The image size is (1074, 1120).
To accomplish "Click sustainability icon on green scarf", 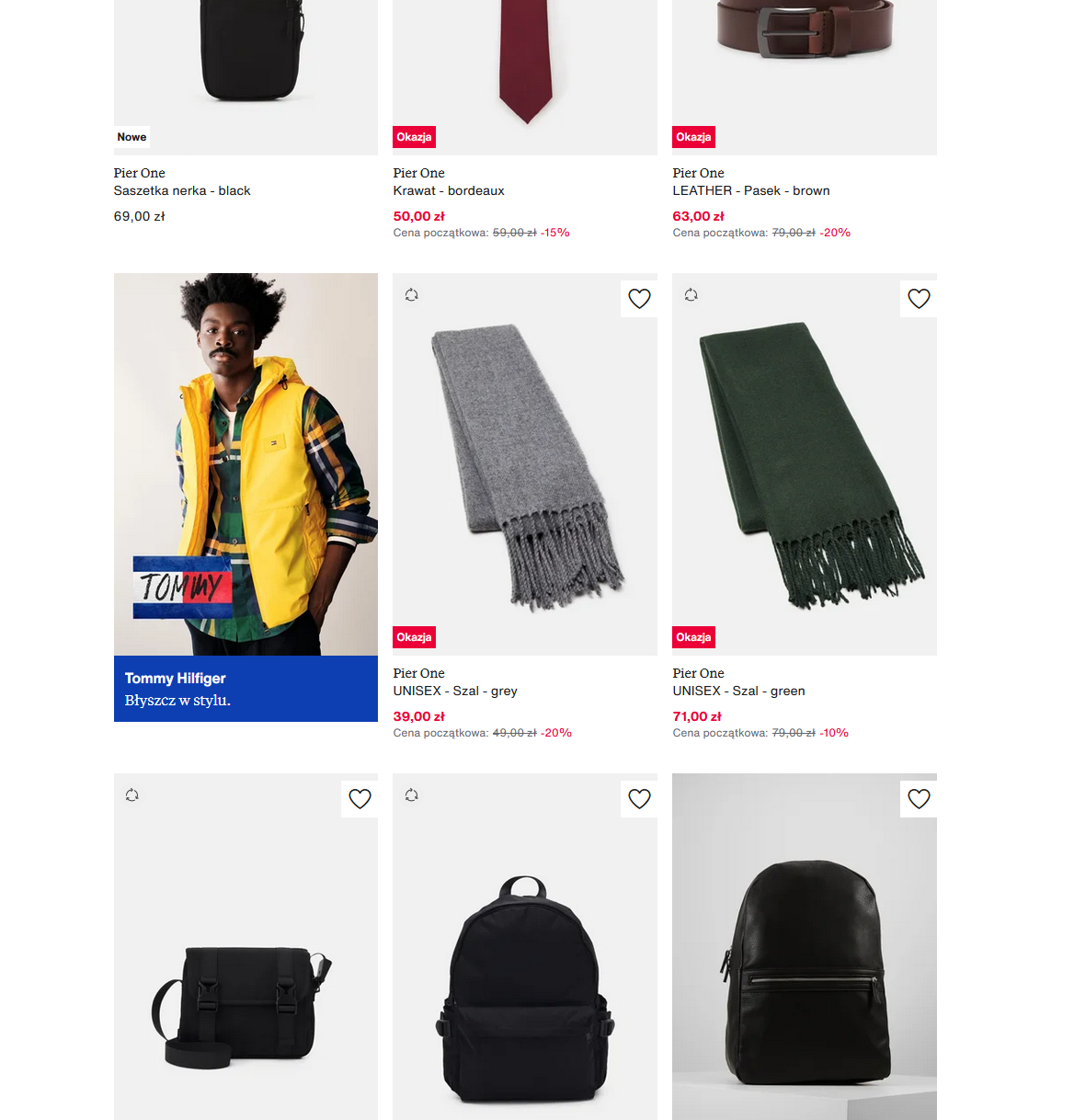I will [x=691, y=295].
